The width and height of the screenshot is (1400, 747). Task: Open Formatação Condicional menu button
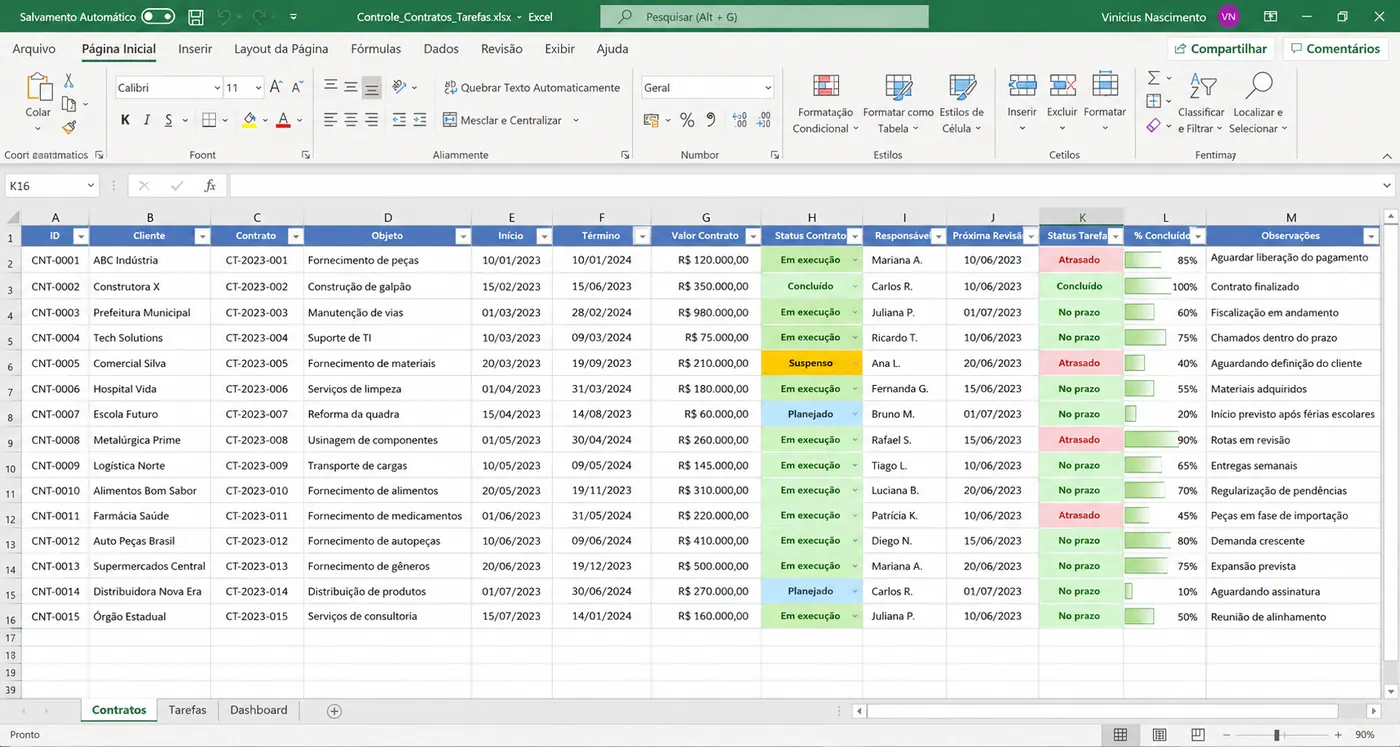825,104
